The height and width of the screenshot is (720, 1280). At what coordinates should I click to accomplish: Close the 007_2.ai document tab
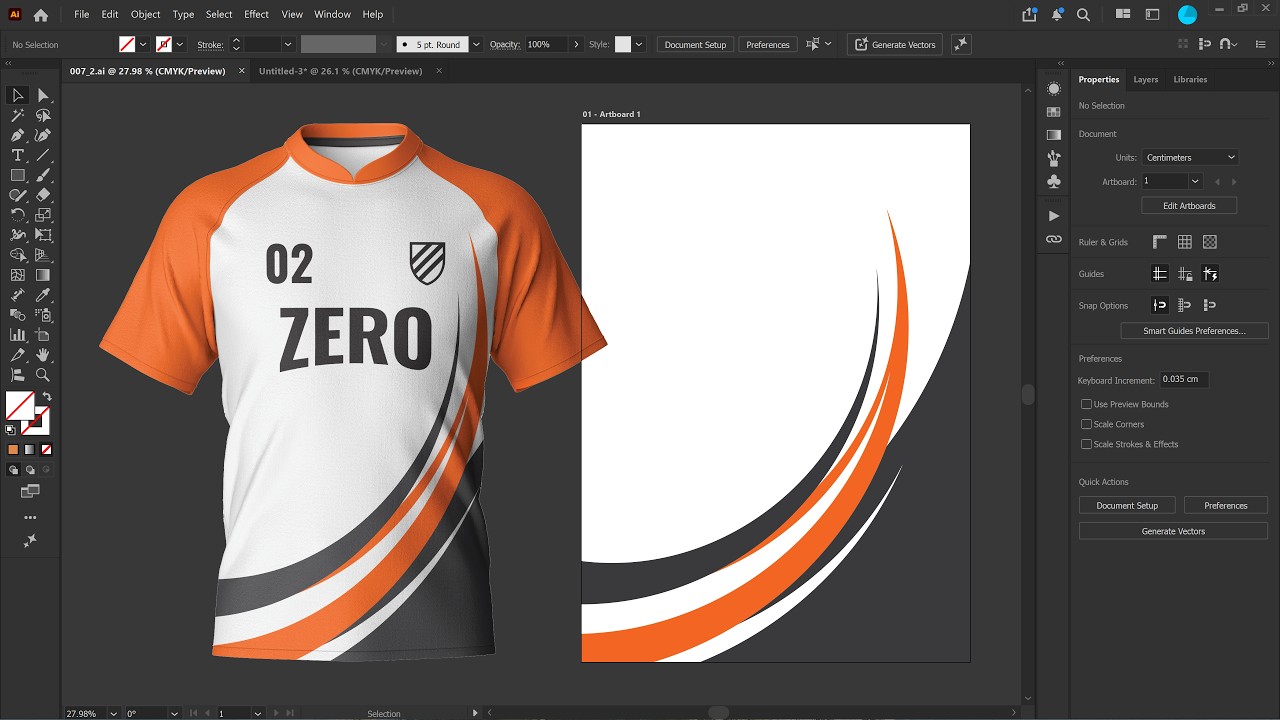point(240,71)
